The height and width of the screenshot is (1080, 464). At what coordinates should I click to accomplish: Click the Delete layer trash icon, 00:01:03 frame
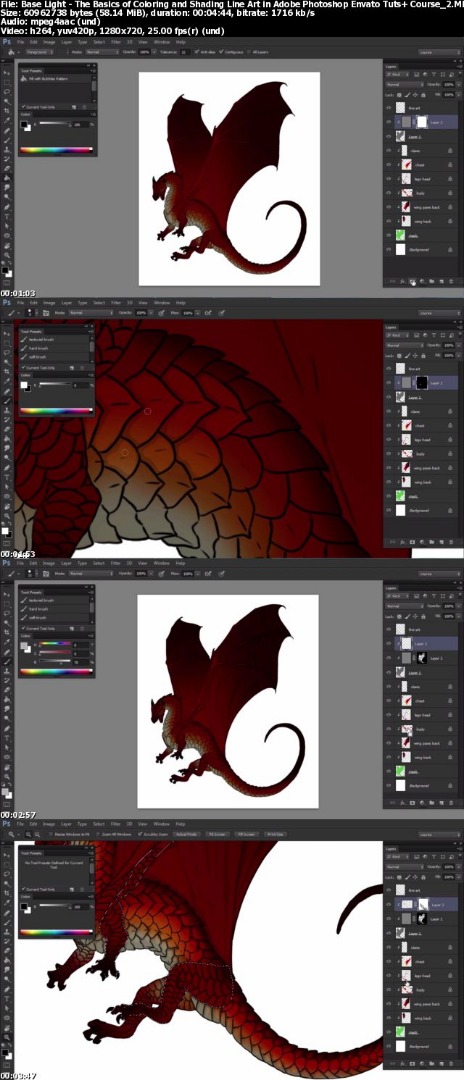coord(451,281)
